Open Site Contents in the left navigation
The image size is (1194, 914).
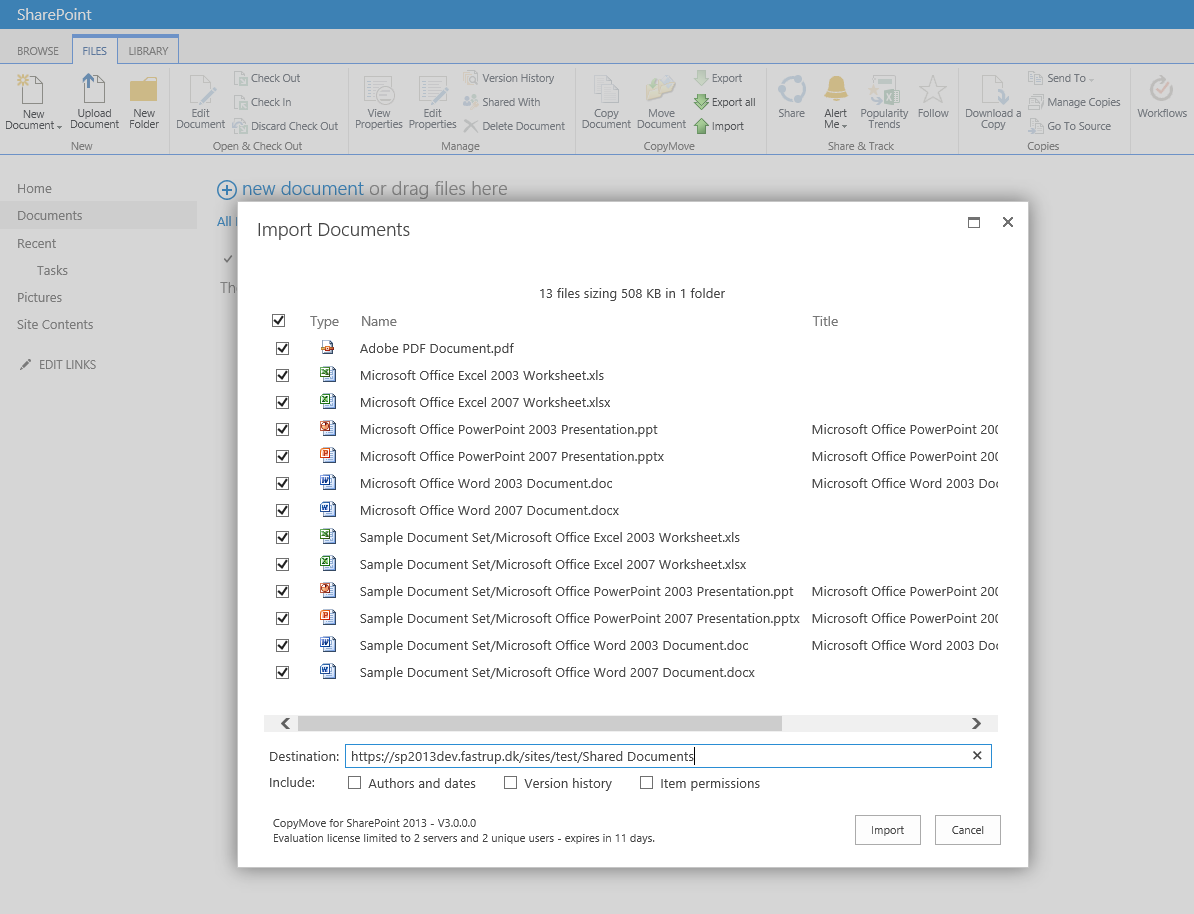55,324
